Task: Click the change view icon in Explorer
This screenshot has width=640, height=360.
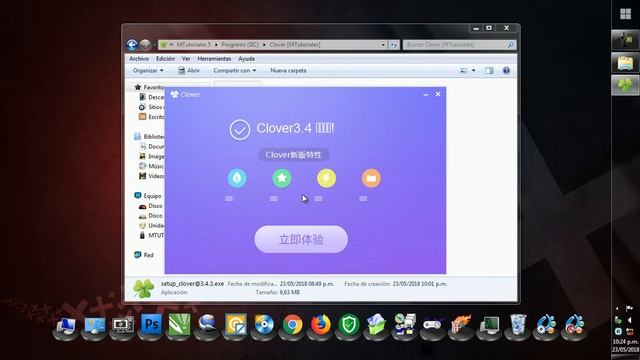Action: 463,71
